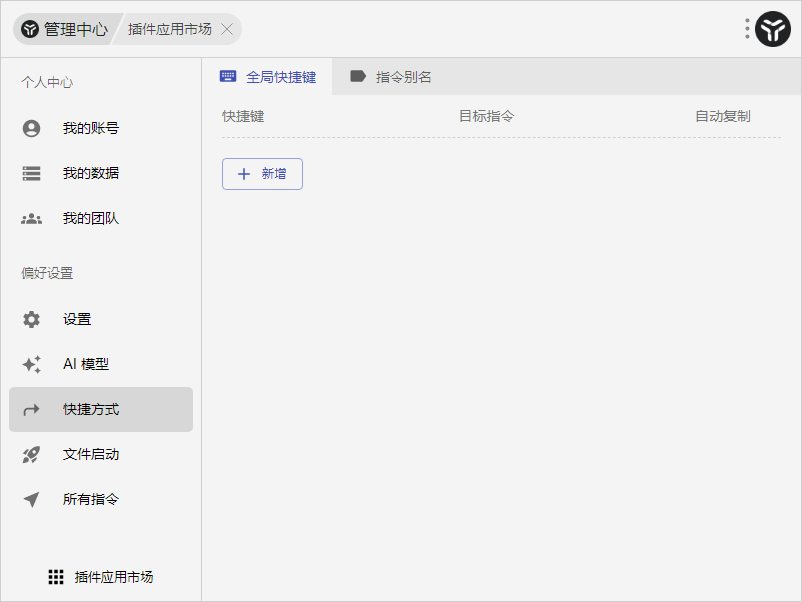Click the gear icon beside 设置
Screen dimensions: 802x602
click(32, 319)
